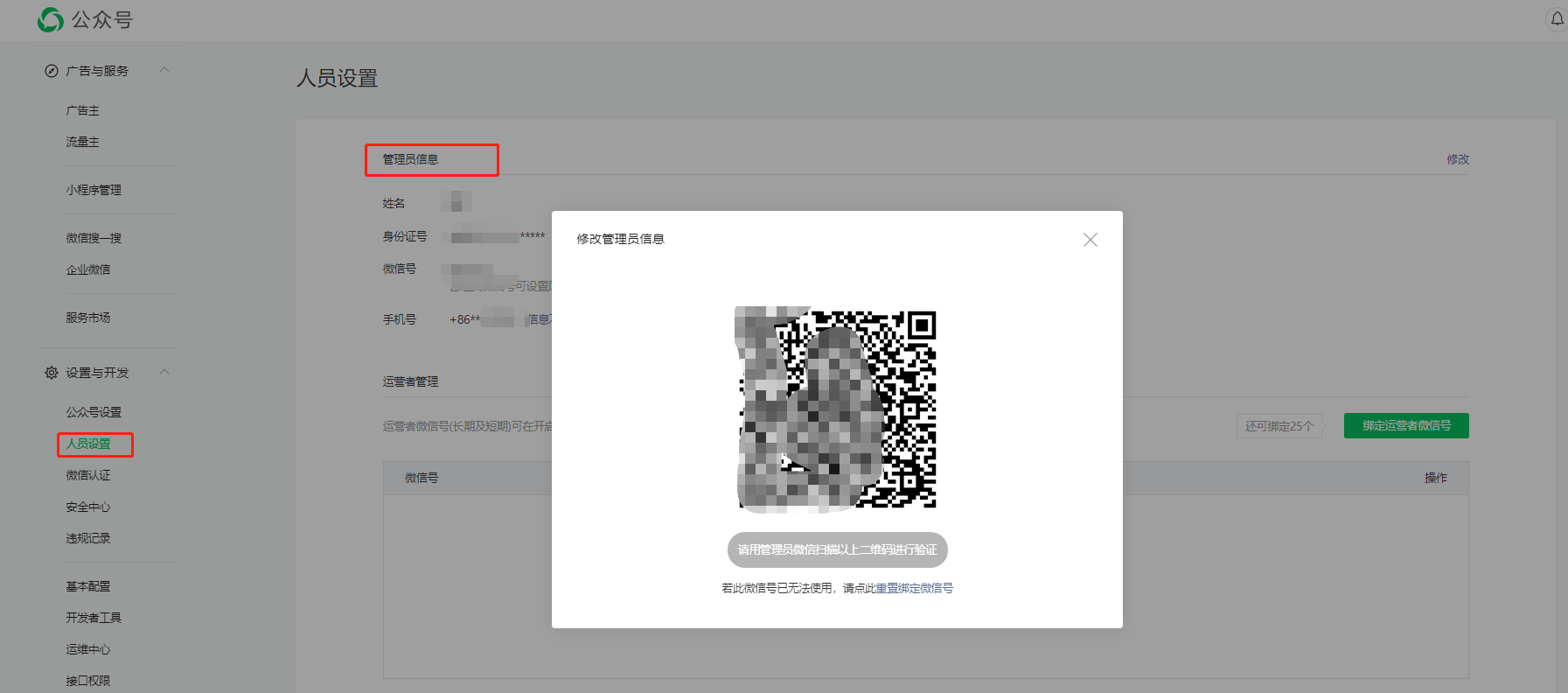Go to 运维中心
The width and height of the screenshot is (1568, 693).
(x=88, y=649)
